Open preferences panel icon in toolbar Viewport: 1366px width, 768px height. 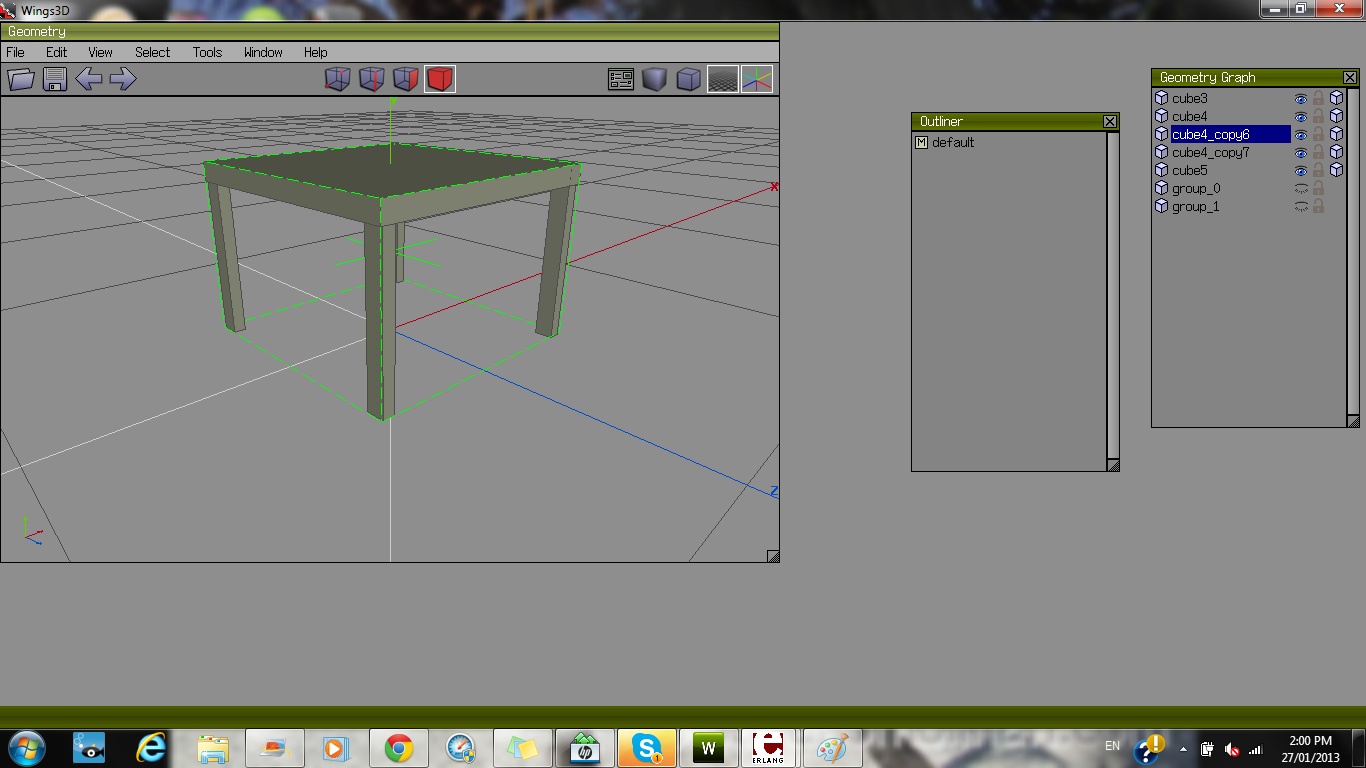[621, 79]
